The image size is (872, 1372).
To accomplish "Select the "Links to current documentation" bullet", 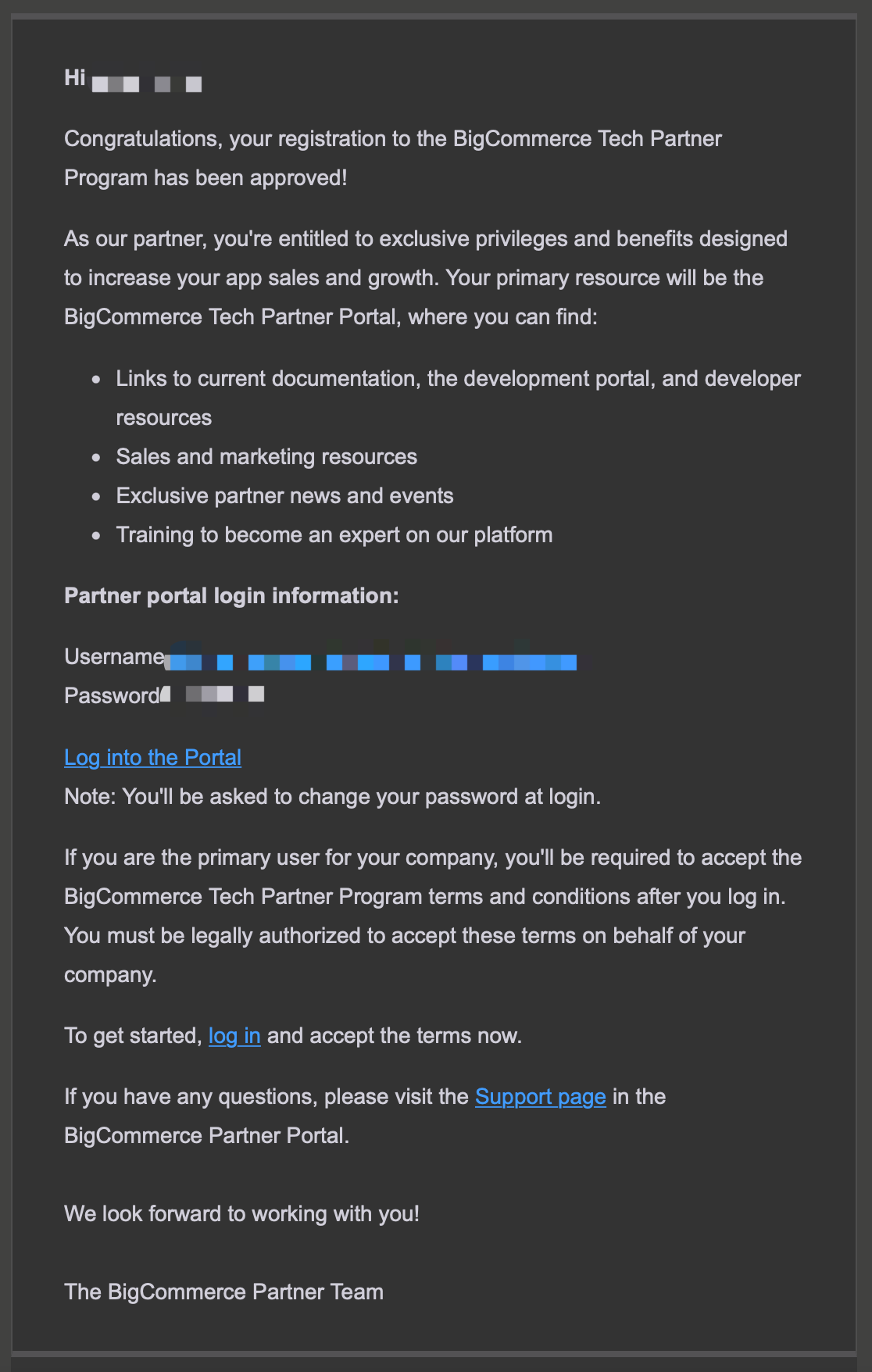I will [459, 398].
